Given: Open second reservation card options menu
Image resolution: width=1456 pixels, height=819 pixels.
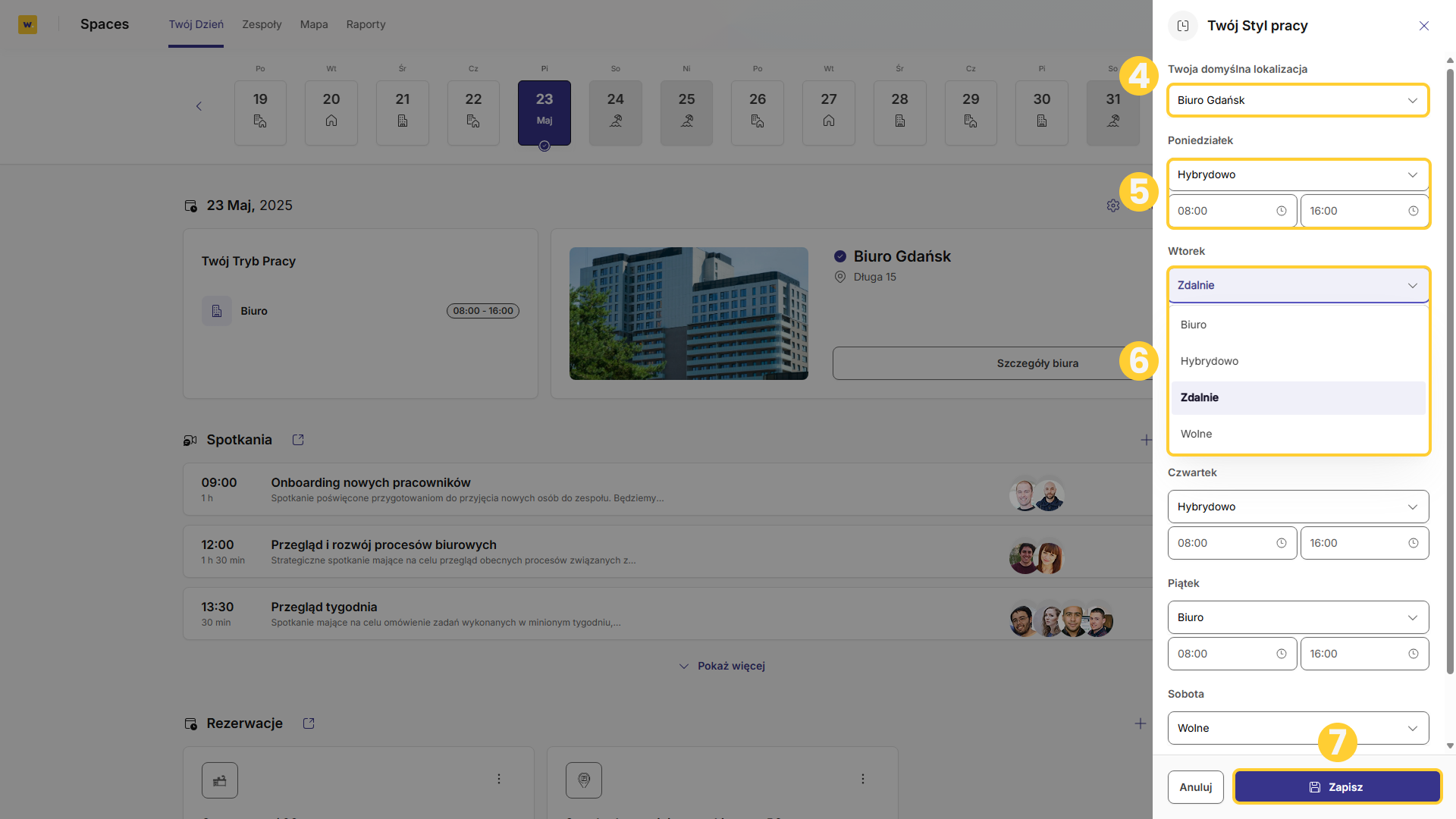Looking at the screenshot, I should (863, 779).
